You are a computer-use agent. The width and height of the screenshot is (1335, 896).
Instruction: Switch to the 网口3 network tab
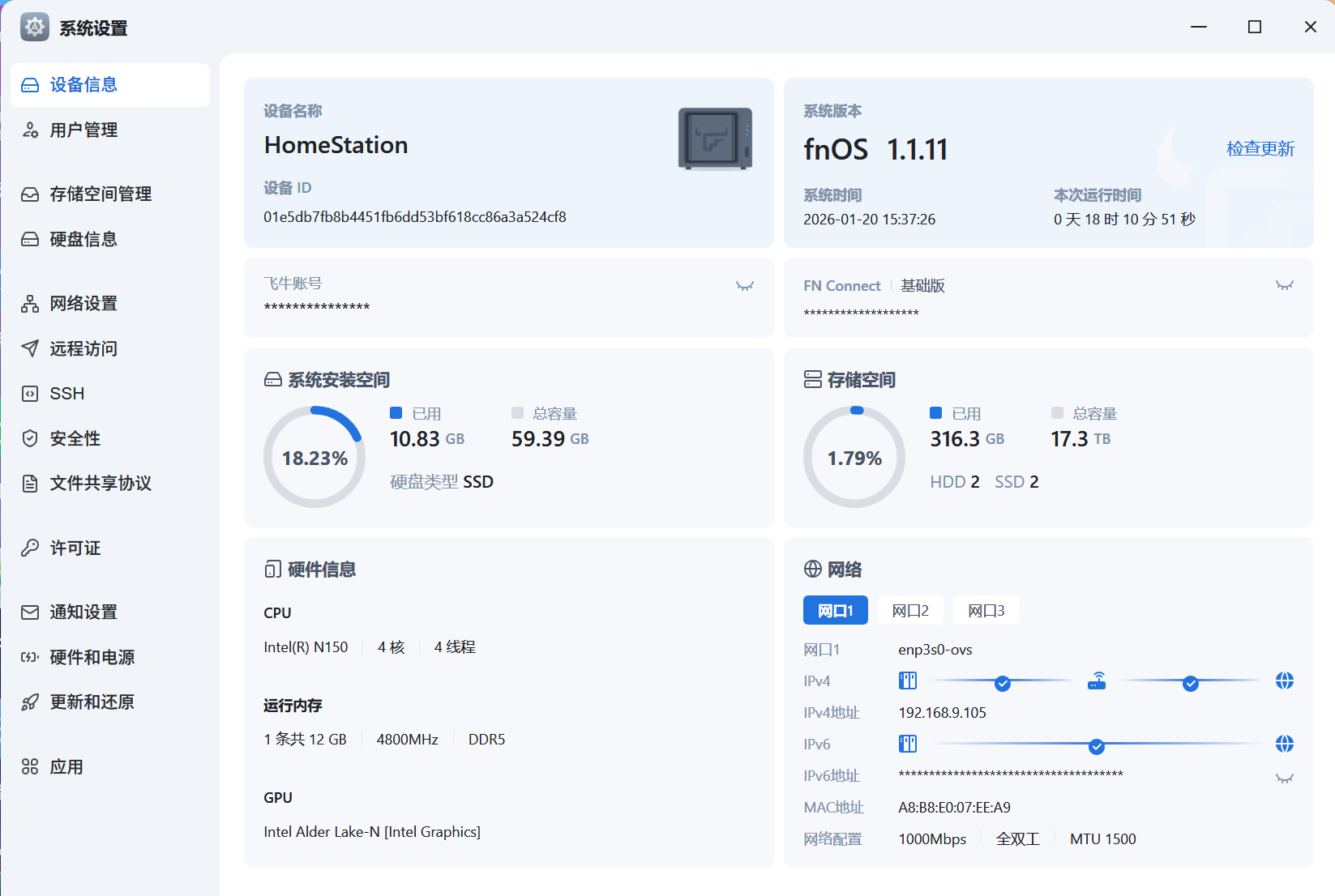point(986,611)
